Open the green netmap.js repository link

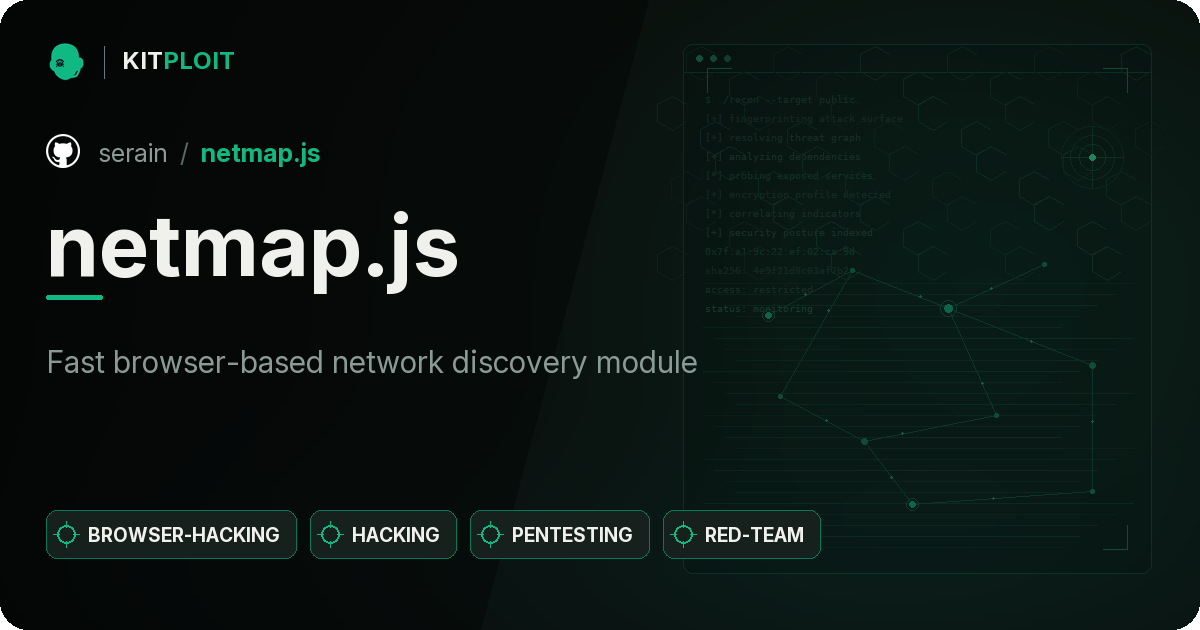pyautogui.click(x=260, y=153)
